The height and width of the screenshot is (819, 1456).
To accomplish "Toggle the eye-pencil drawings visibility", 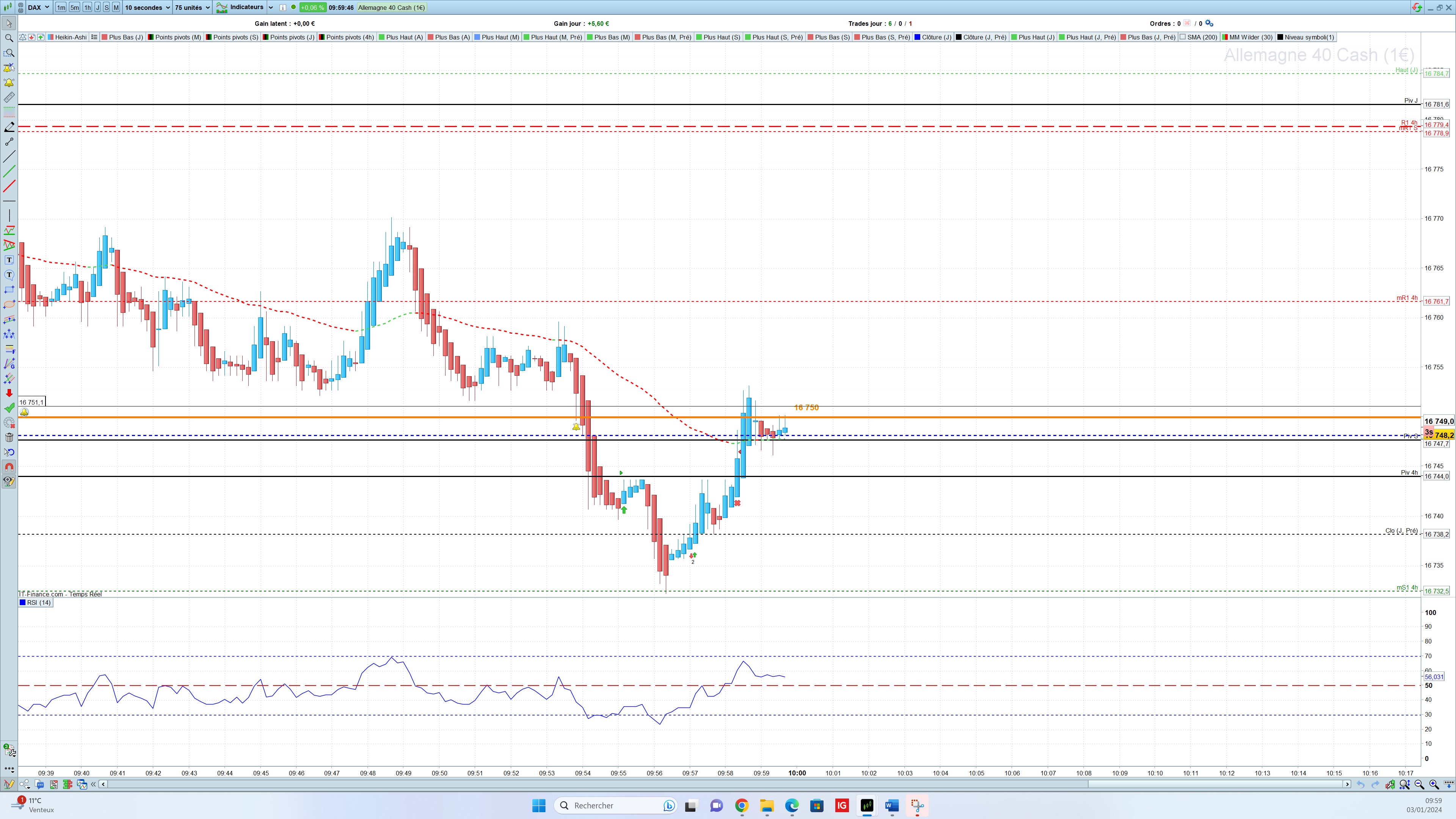I will (x=9, y=482).
